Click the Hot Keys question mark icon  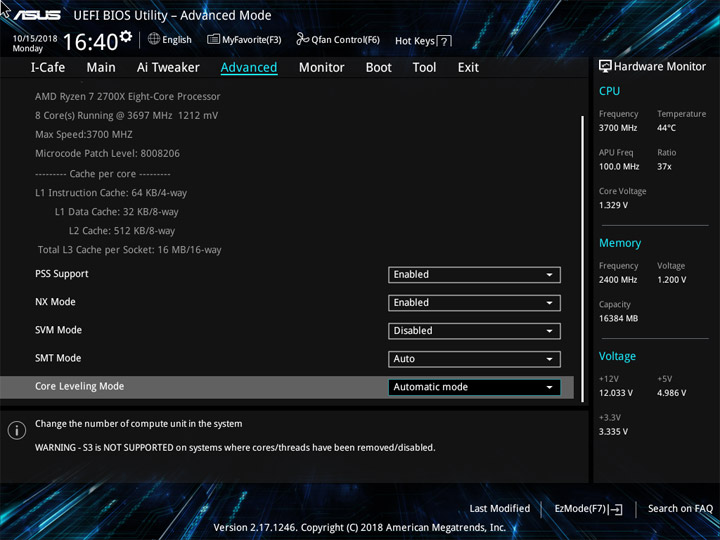444,42
